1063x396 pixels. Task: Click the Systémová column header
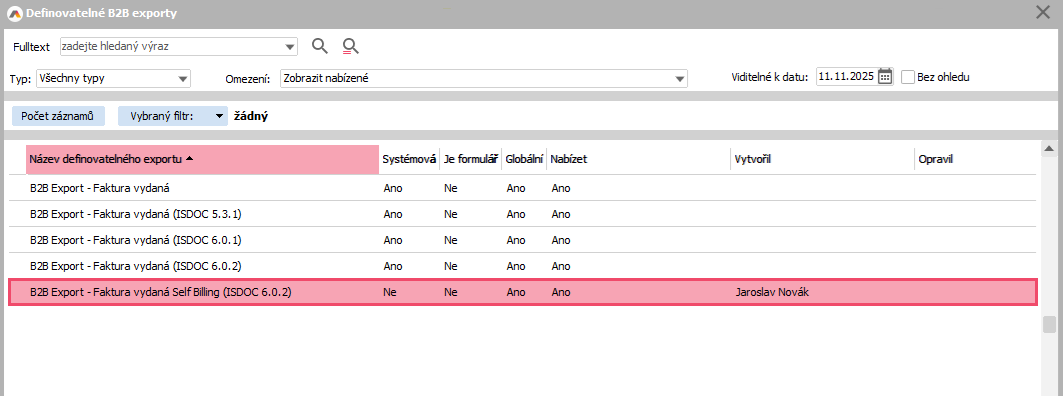(409, 159)
